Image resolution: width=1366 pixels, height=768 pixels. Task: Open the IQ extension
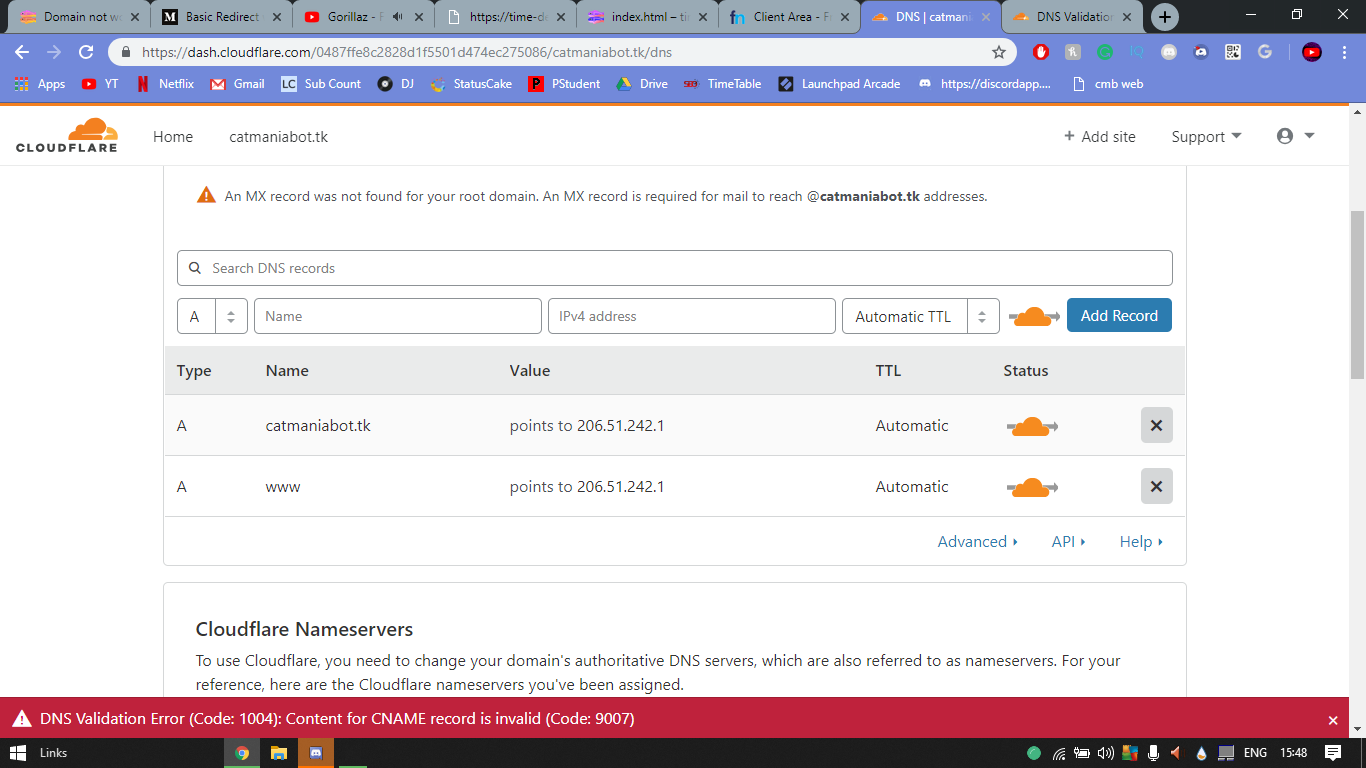[1137, 52]
